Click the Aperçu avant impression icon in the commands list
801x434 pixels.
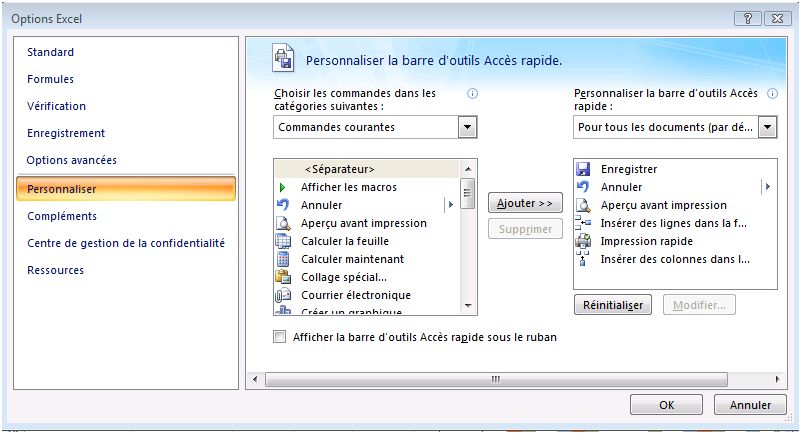coord(283,223)
